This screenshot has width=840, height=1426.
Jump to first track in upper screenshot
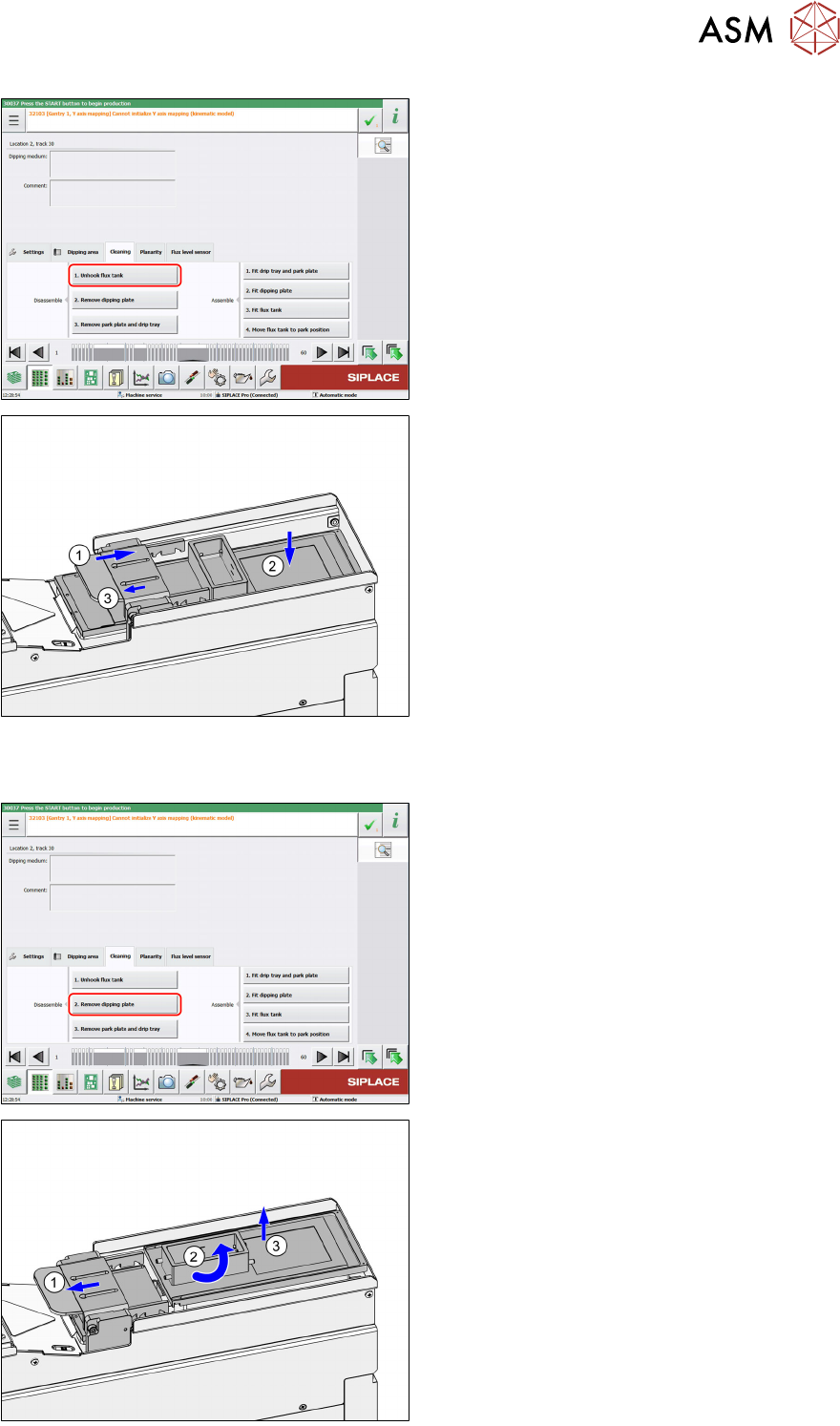pos(15,353)
